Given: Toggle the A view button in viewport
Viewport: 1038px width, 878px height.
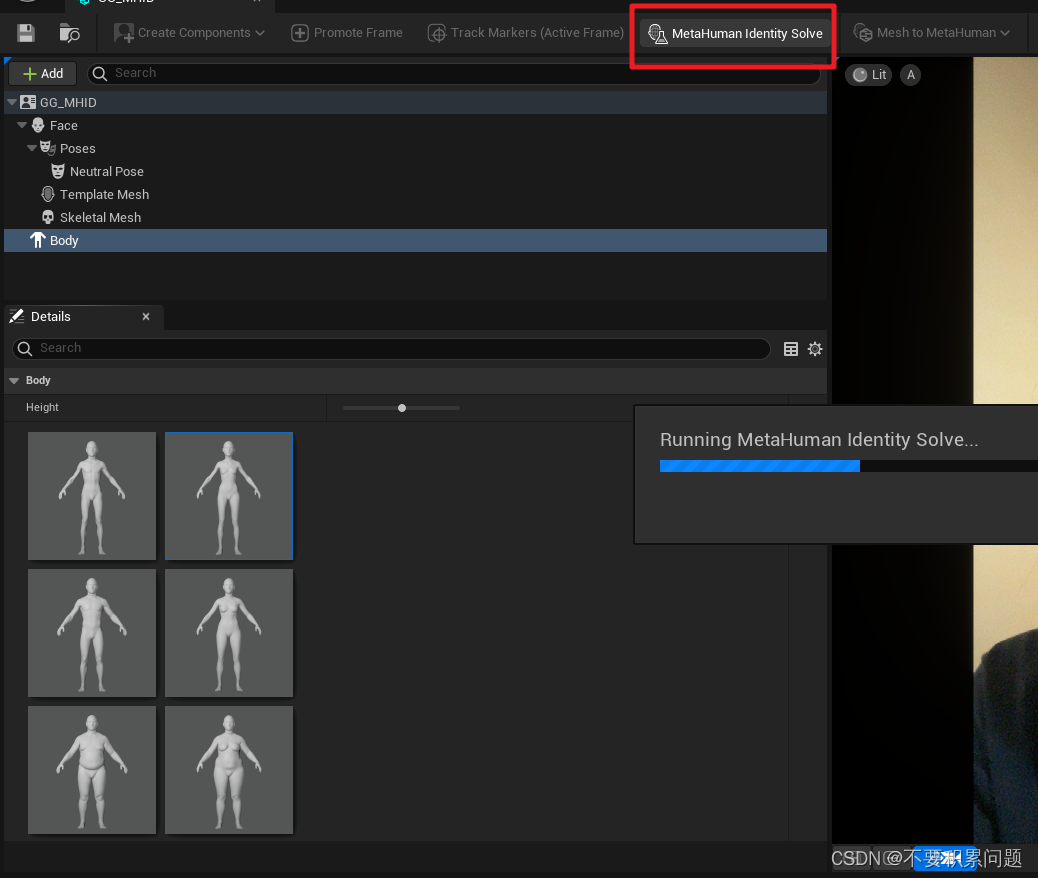Looking at the screenshot, I should [x=911, y=75].
